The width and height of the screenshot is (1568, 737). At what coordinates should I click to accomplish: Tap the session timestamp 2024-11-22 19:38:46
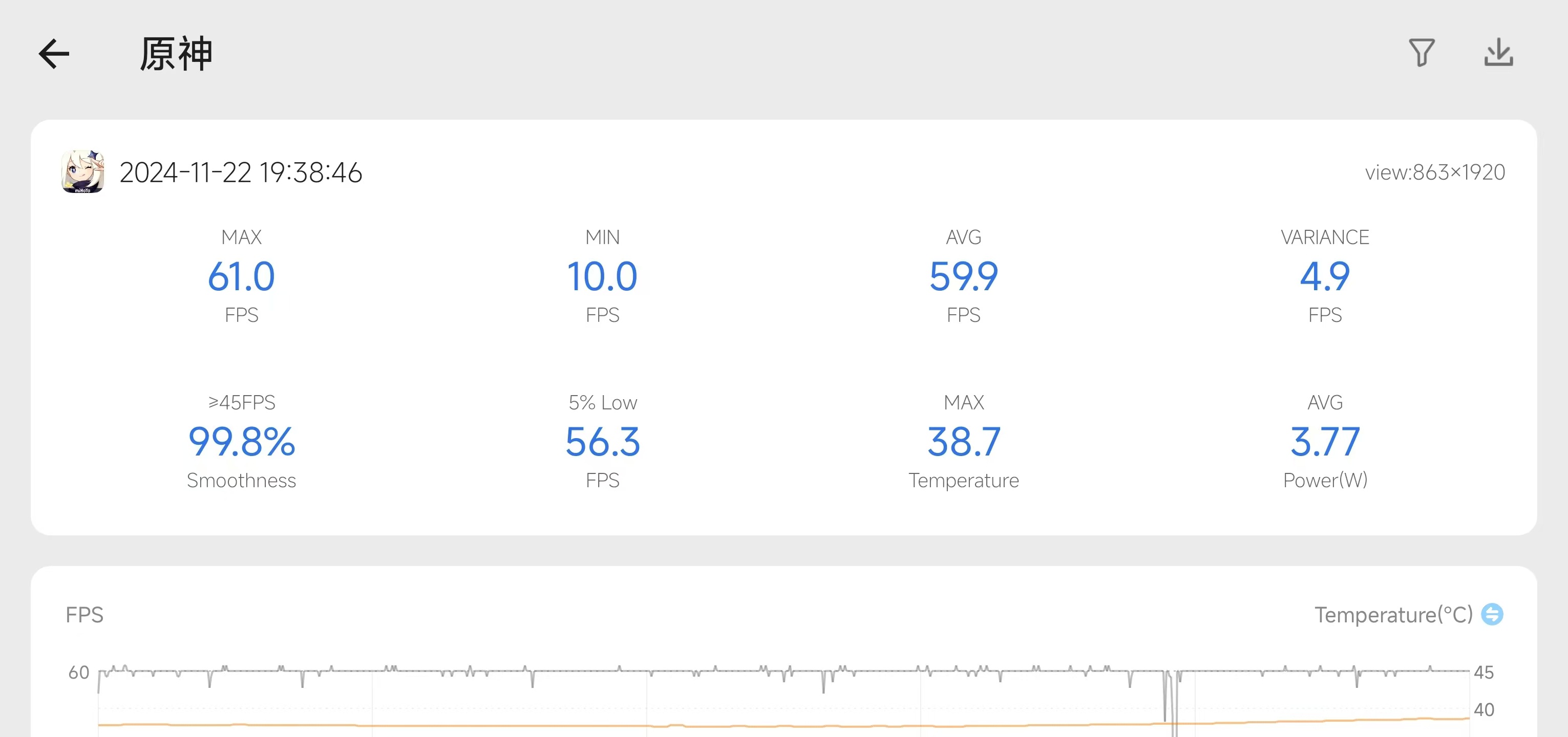click(x=241, y=172)
